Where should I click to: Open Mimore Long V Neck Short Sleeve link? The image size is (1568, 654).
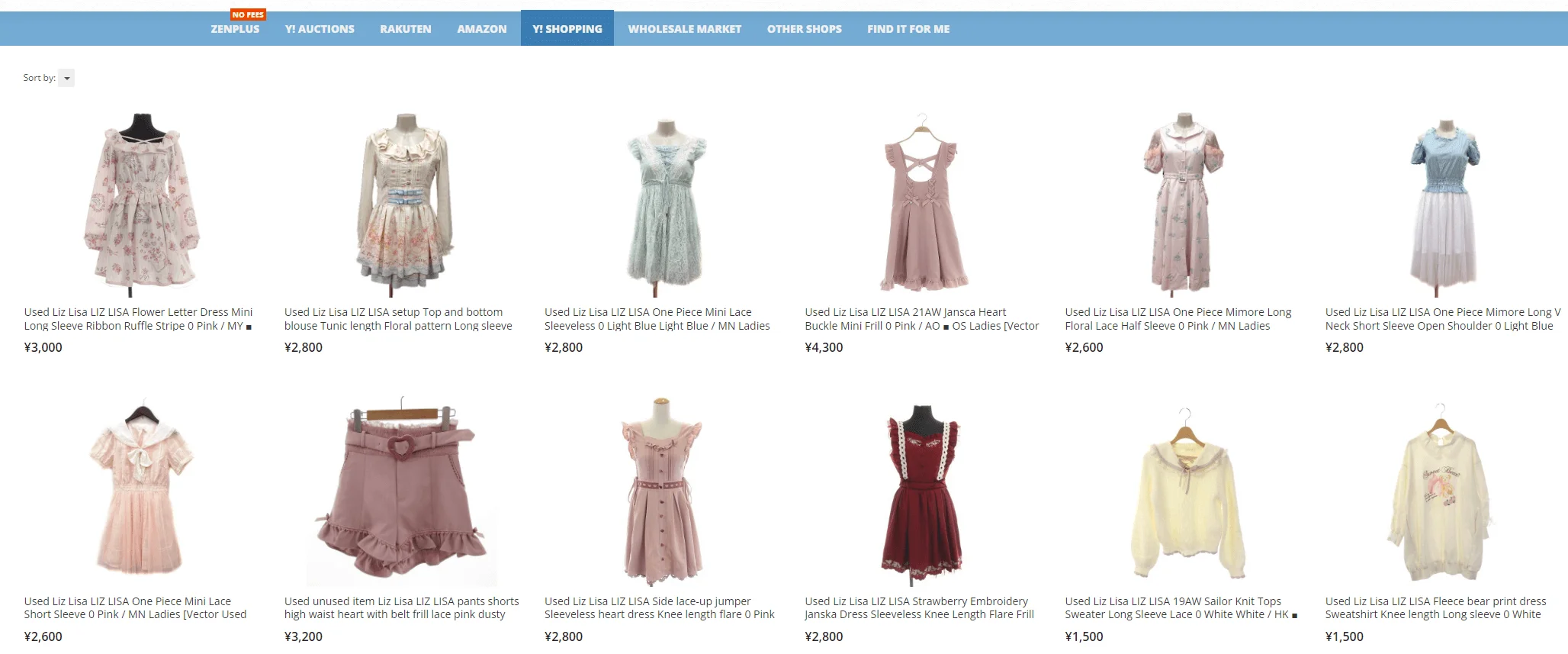tap(1443, 319)
